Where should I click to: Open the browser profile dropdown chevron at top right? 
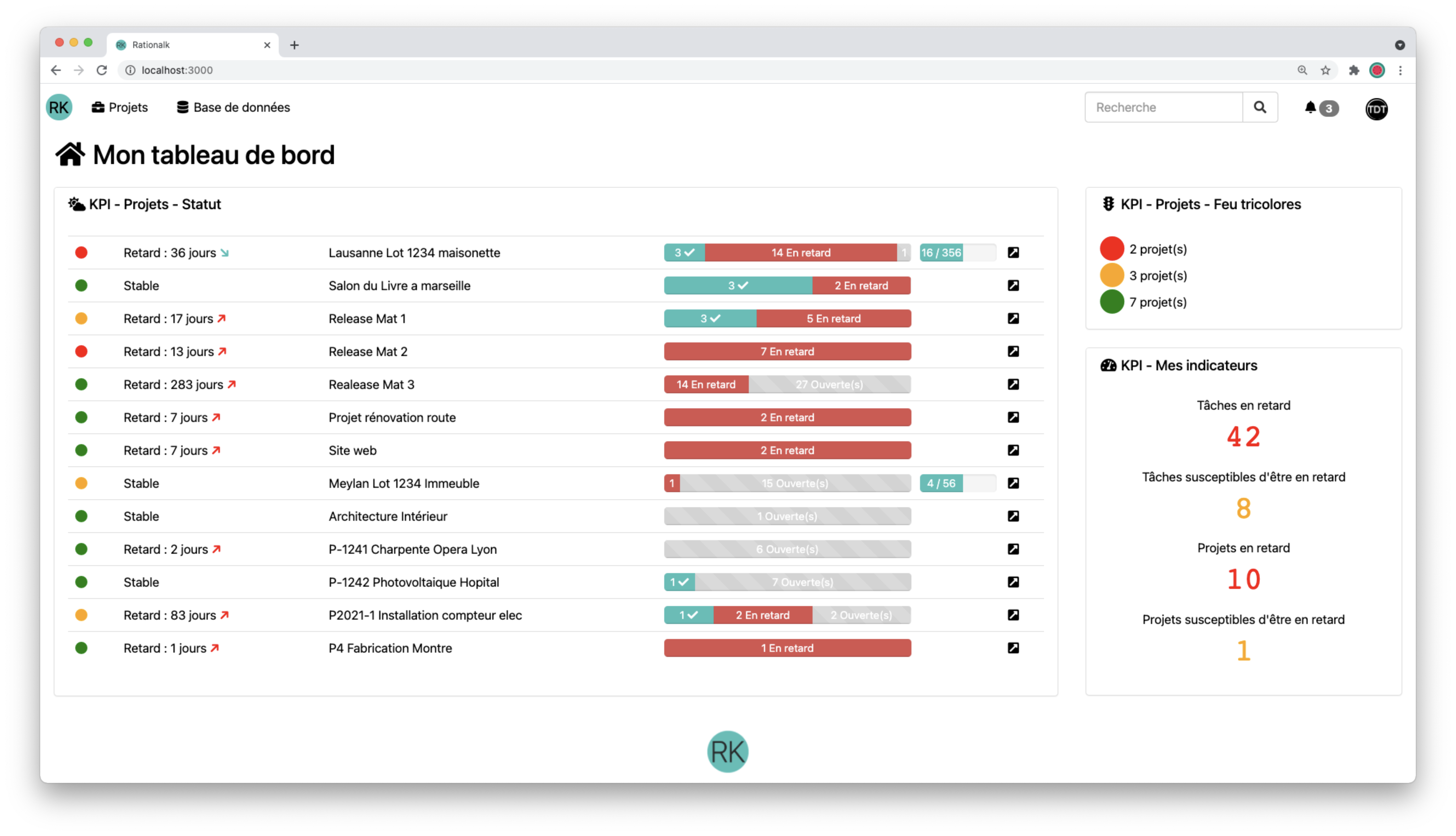1400,45
